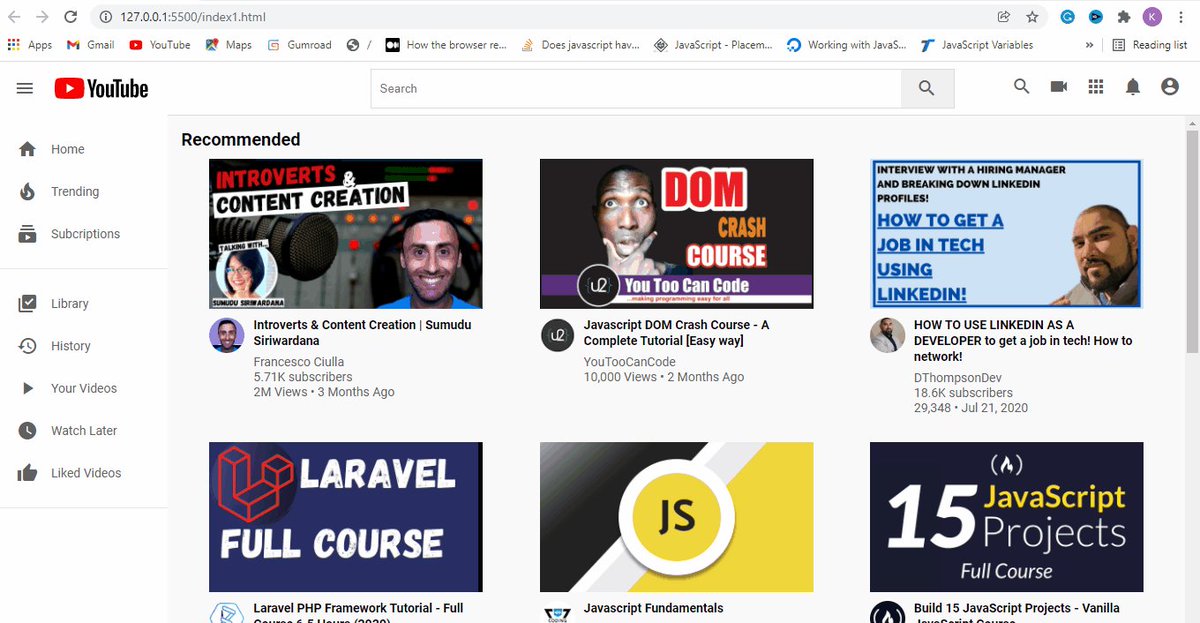Screen dimensions: 1200x623
Task: Open Maps bookmark
Action: (229, 45)
